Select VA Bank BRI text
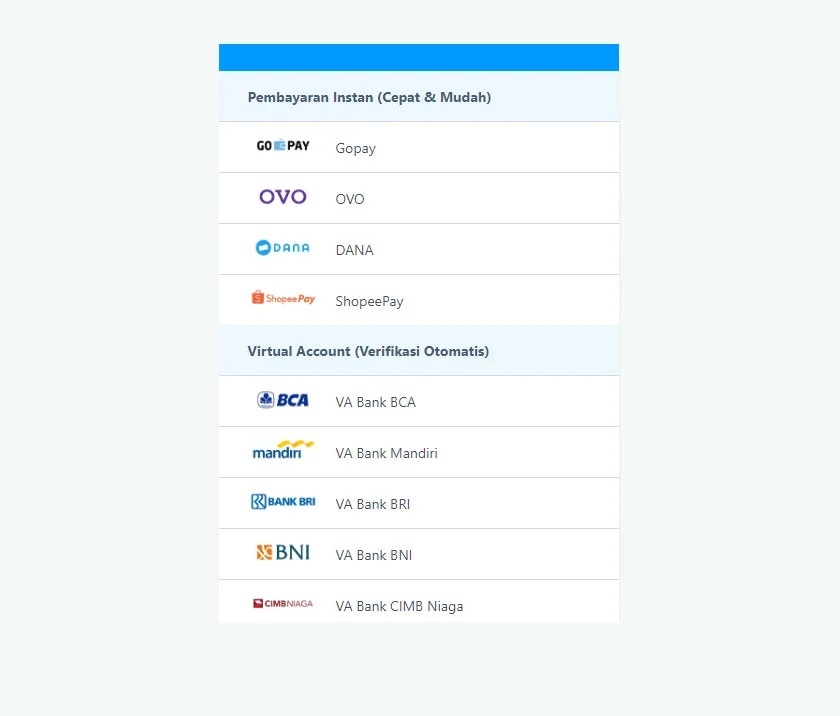 372,505
